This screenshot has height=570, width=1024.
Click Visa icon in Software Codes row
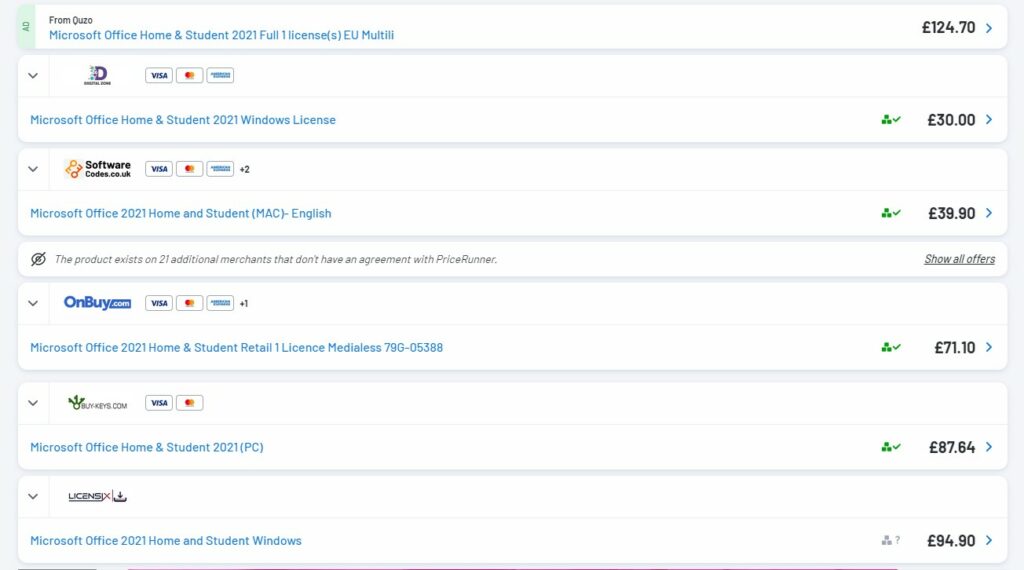[x=159, y=169]
